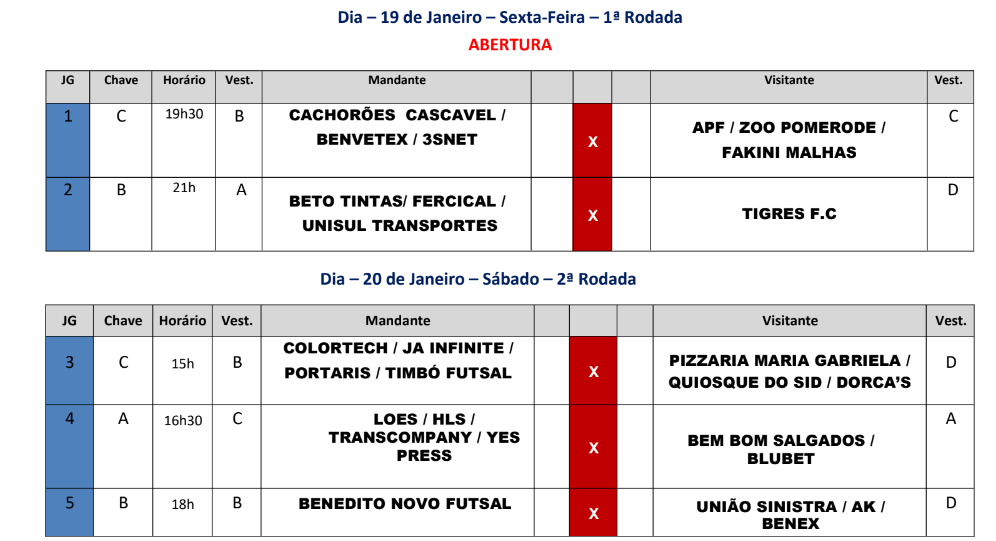The height and width of the screenshot is (541, 996).
Task: Click the 1ª Rodada date title
Action: point(510,17)
